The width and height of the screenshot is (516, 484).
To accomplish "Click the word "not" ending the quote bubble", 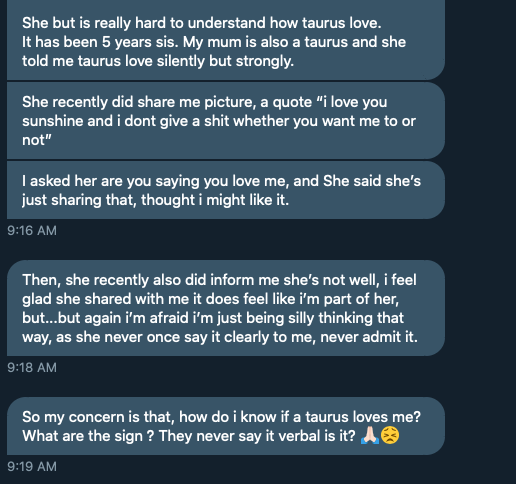I will coord(33,140).
